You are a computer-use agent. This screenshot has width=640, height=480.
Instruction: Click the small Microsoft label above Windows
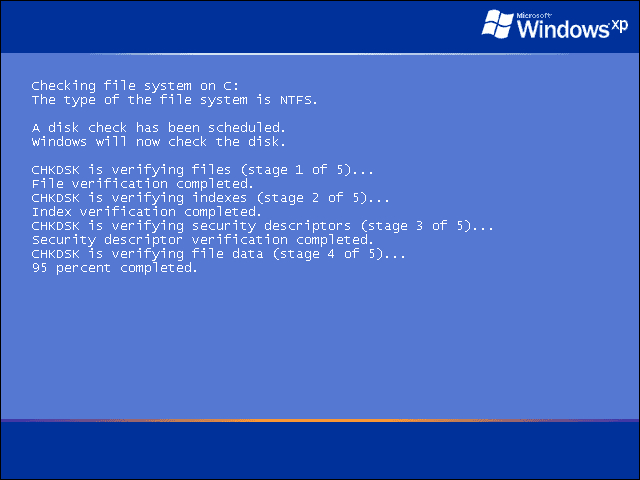[534, 16]
